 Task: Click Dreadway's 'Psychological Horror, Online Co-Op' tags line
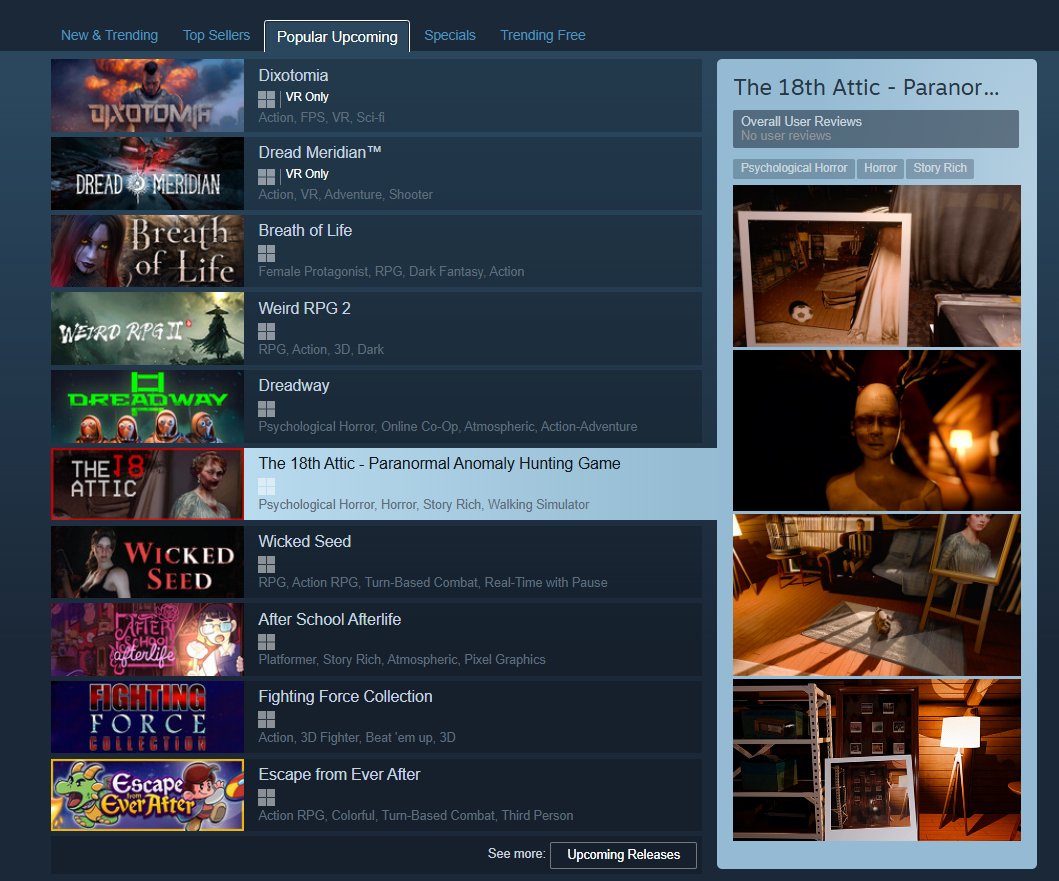pos(448,427)
